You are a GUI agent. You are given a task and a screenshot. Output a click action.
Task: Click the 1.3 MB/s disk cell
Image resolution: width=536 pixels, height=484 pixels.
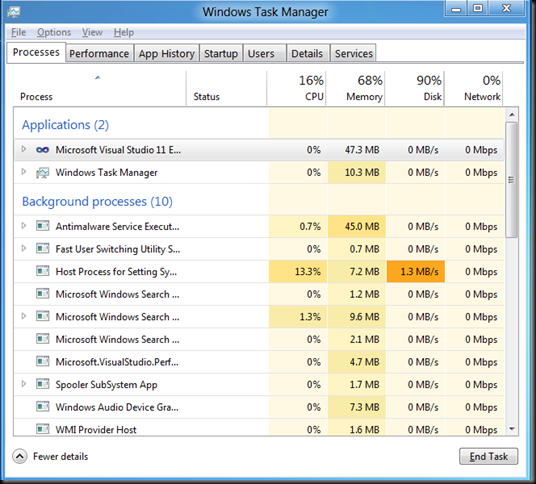click(x=416, y=272)
